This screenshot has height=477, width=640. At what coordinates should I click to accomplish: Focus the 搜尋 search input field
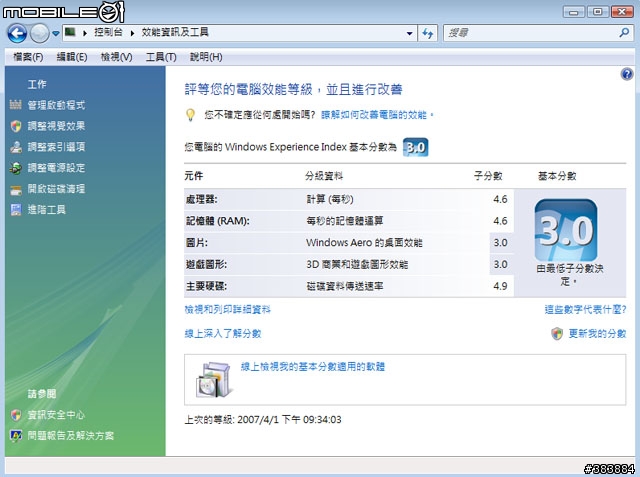531,33
